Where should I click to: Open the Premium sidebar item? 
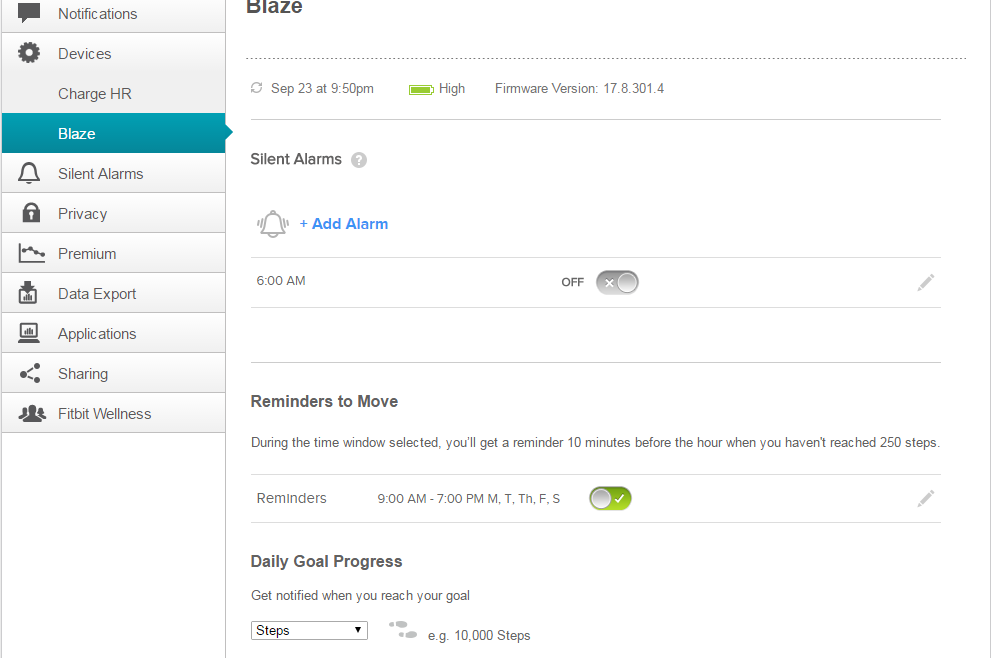pos(114,253)
